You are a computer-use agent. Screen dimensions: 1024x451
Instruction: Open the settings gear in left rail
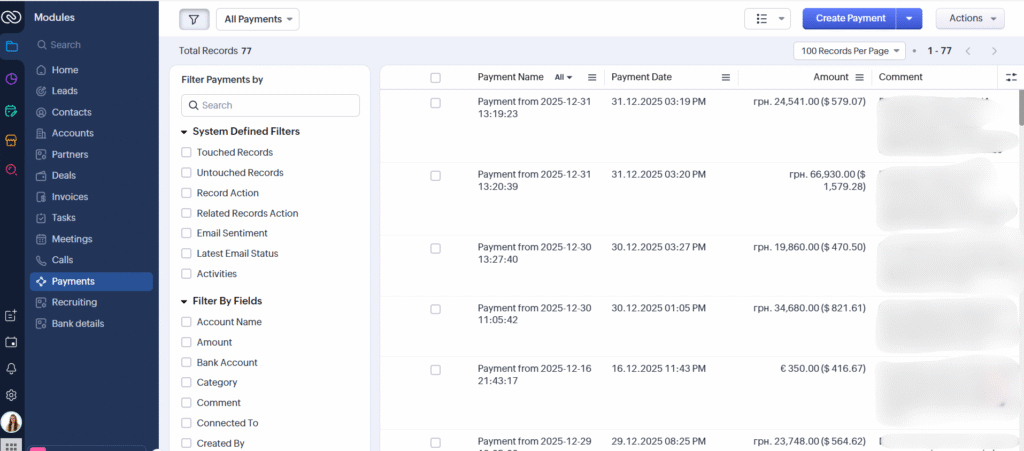[x=11, y=395]
